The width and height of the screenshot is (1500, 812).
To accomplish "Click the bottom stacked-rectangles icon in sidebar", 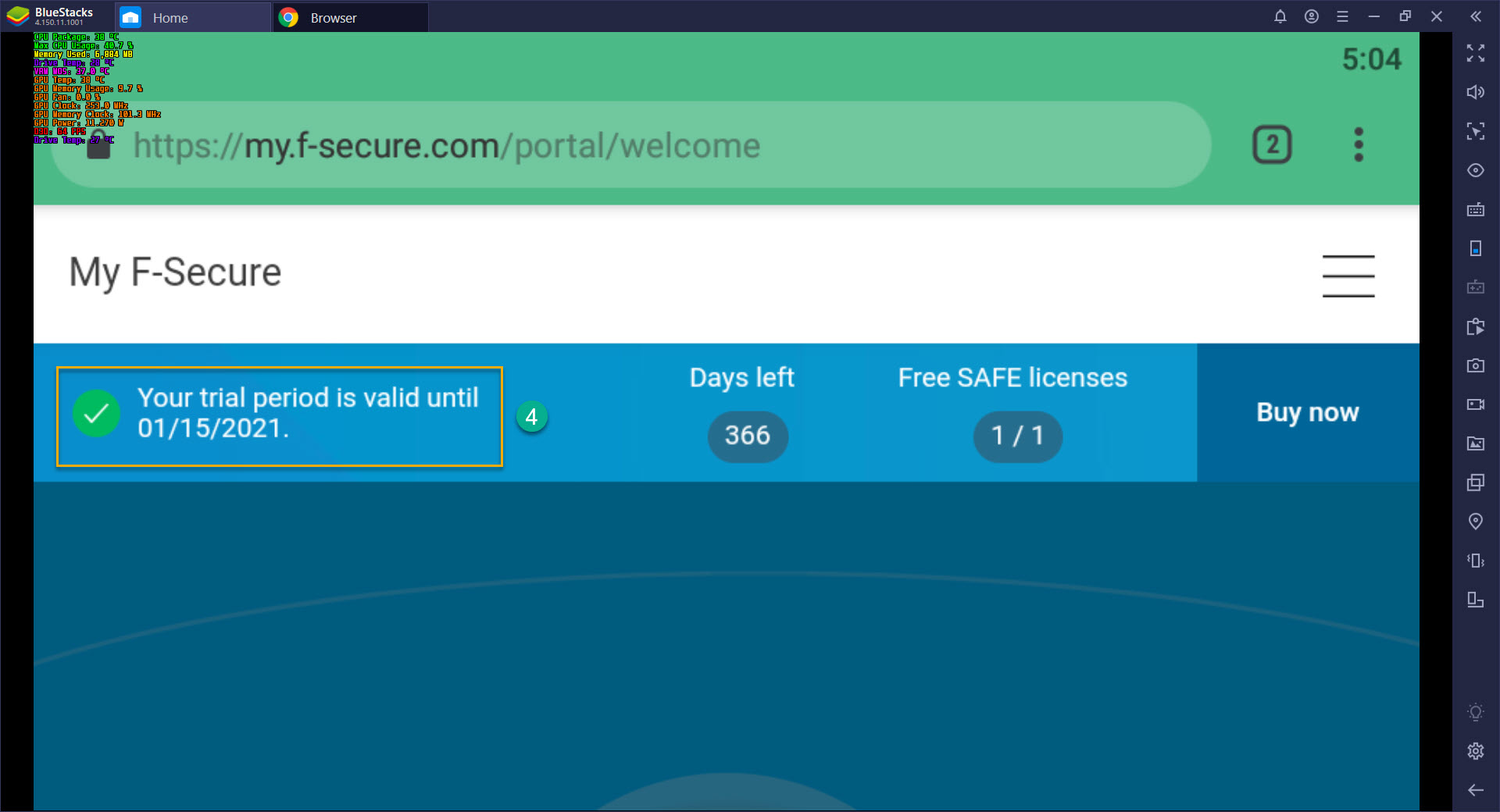I will [x=1476, y=600].
